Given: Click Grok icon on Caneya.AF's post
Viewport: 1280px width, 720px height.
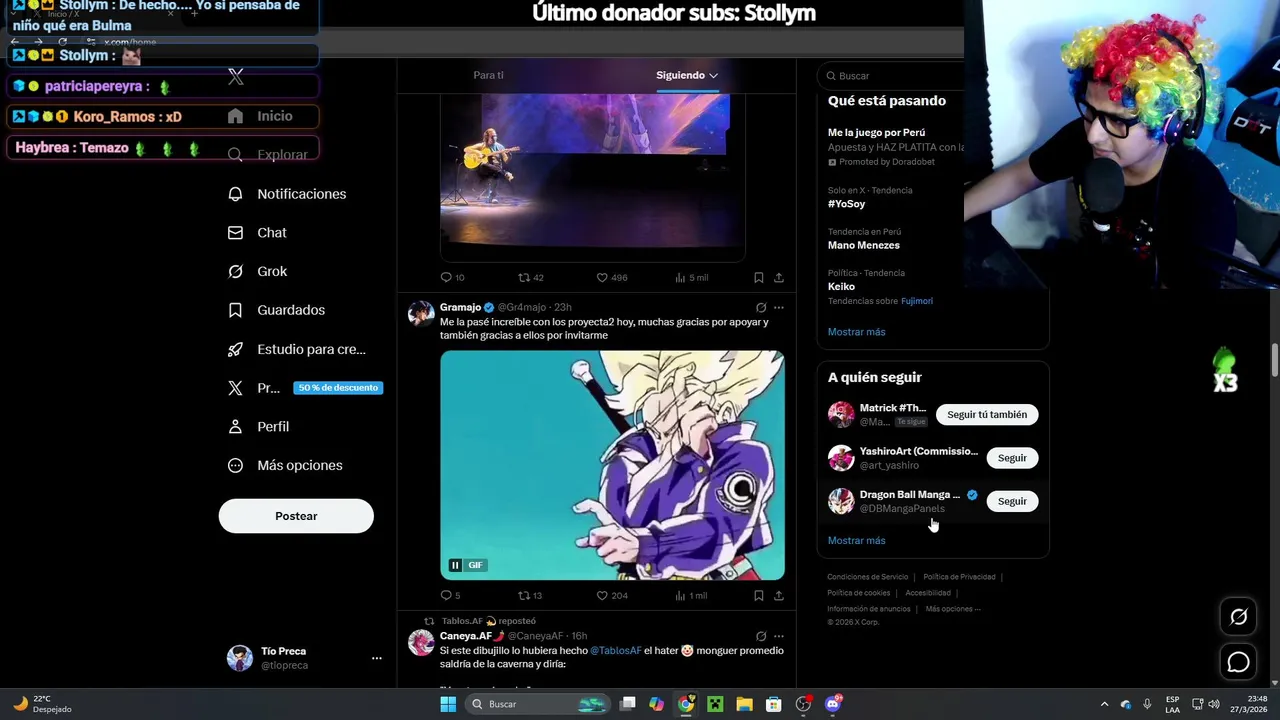Looking at the screenshot, I should pos(761,636).
